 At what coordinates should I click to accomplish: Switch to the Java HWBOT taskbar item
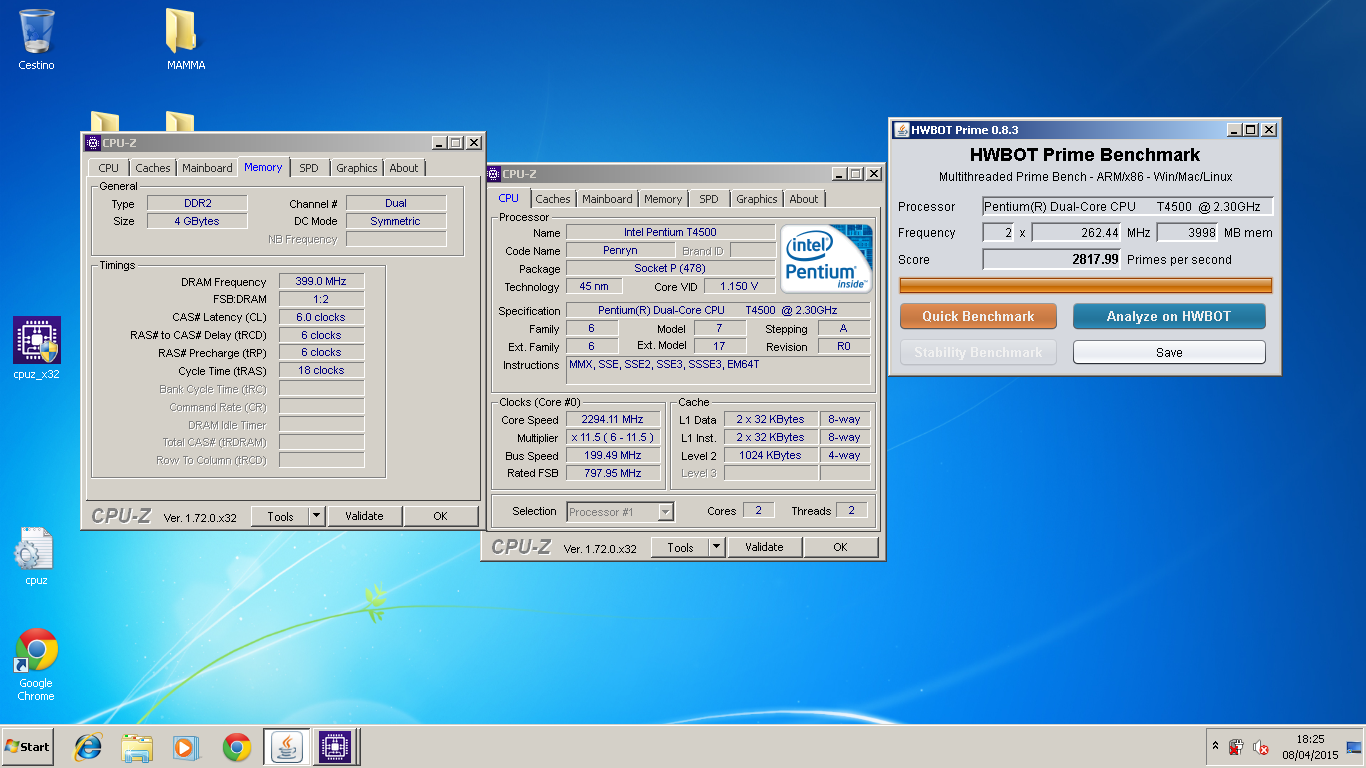286,747
